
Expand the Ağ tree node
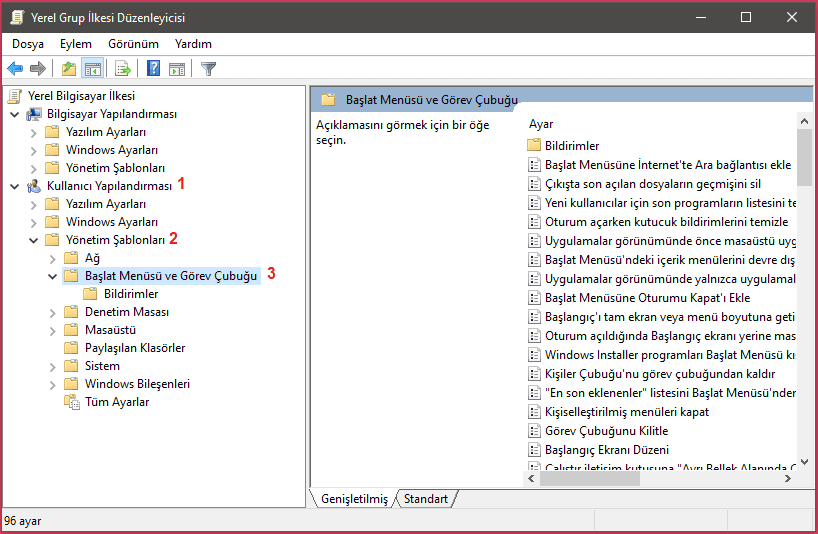(x=52, y=259)
